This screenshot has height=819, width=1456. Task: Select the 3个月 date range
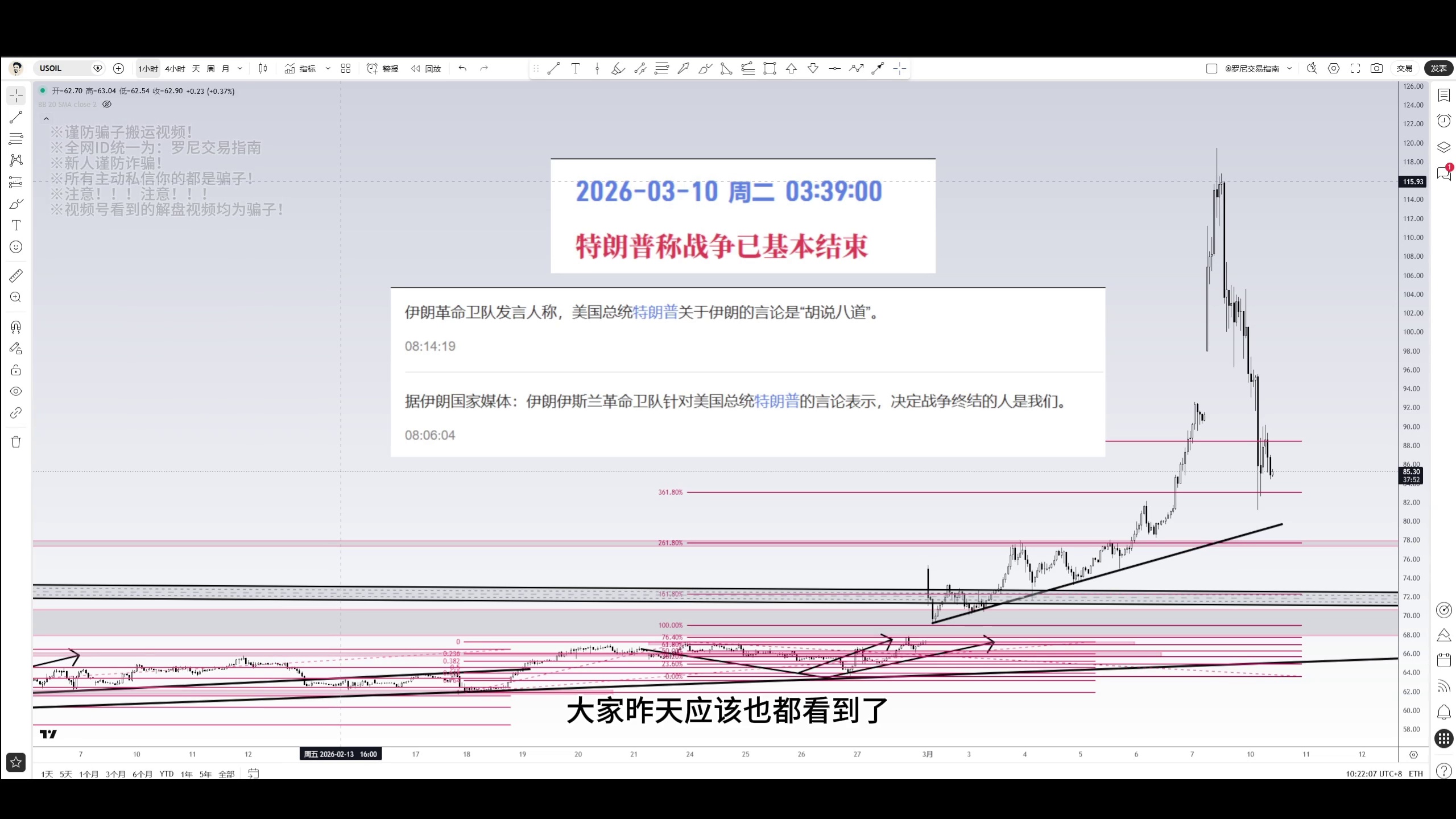115,774
